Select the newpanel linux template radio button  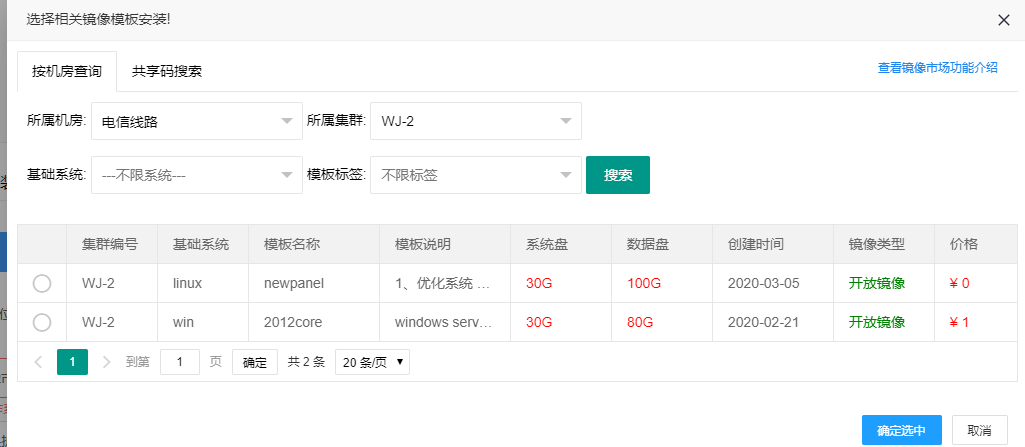coord(42,284)
